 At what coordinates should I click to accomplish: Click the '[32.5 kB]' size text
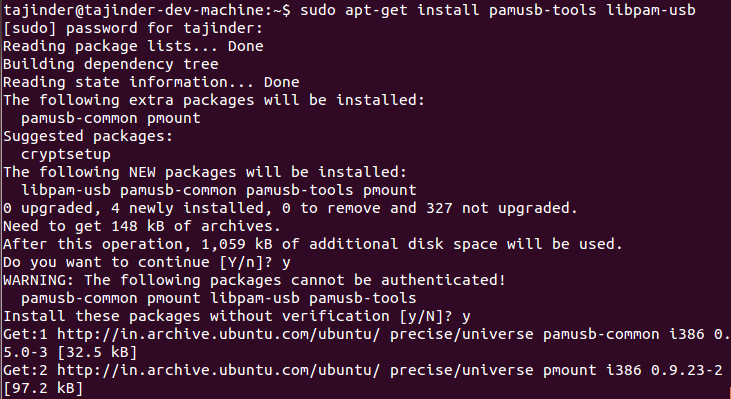97,352
